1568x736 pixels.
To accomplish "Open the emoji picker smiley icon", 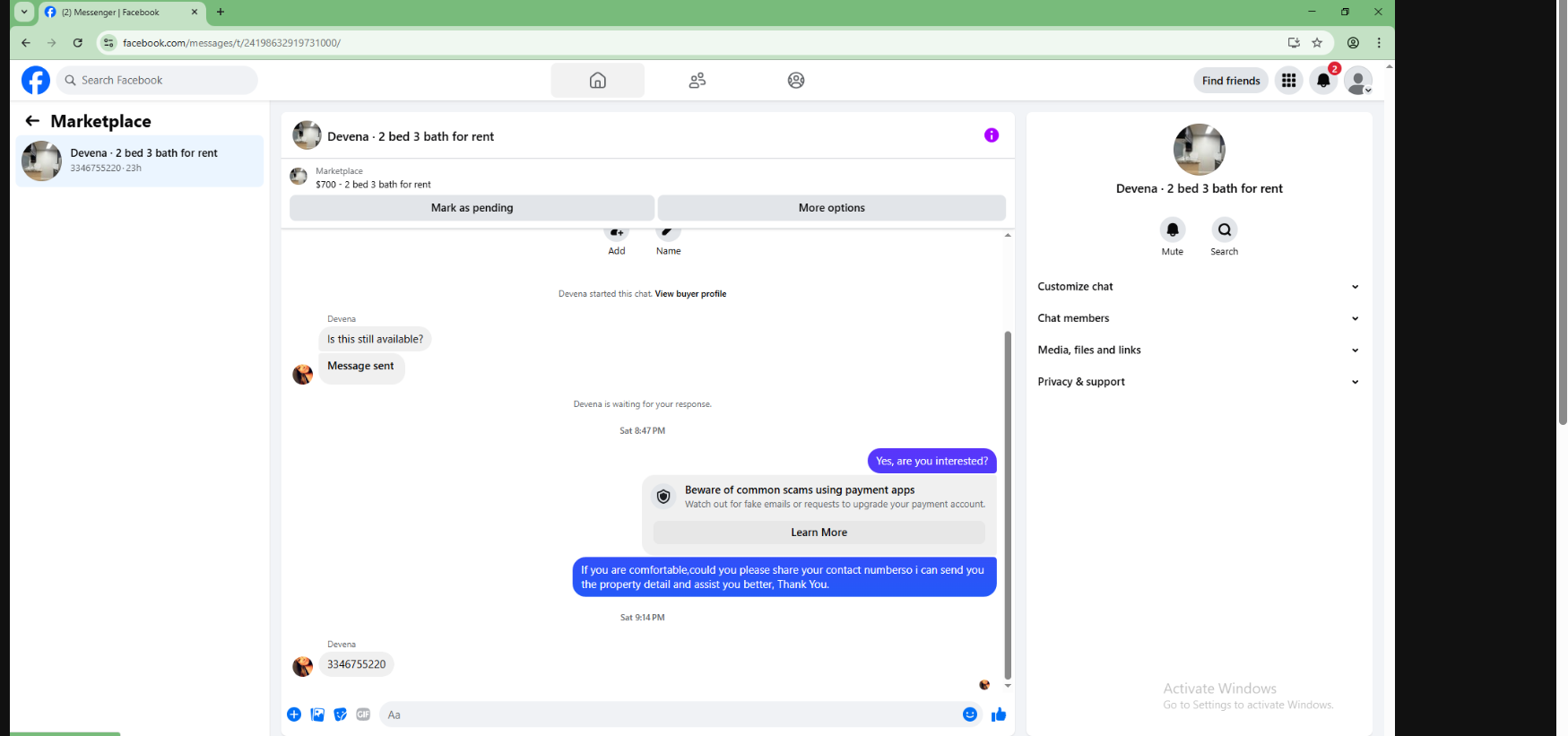I will pyautogui.click(x=970, y=714).
